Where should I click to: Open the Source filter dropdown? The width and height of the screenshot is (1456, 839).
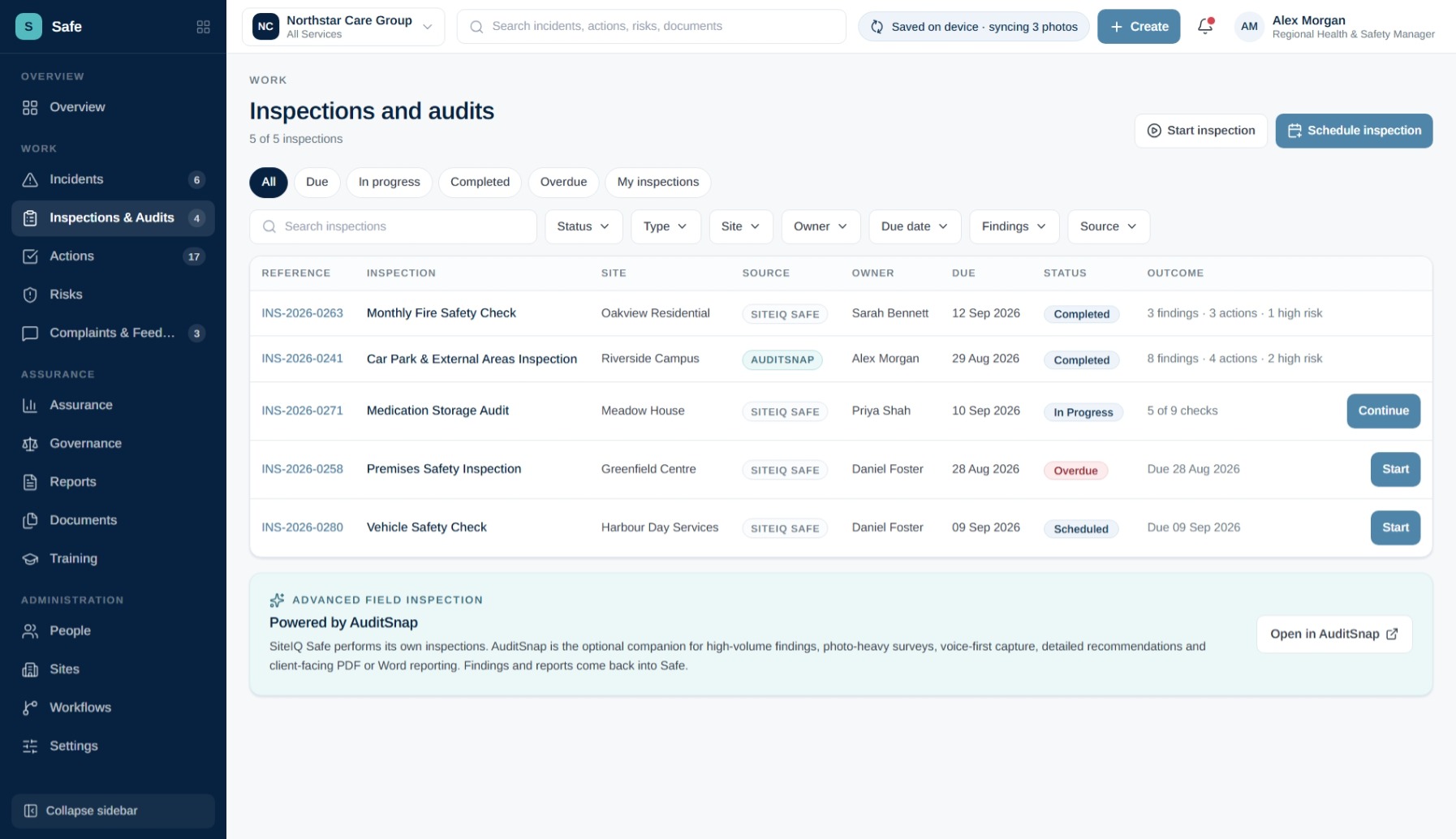(x=1109, y=226)
